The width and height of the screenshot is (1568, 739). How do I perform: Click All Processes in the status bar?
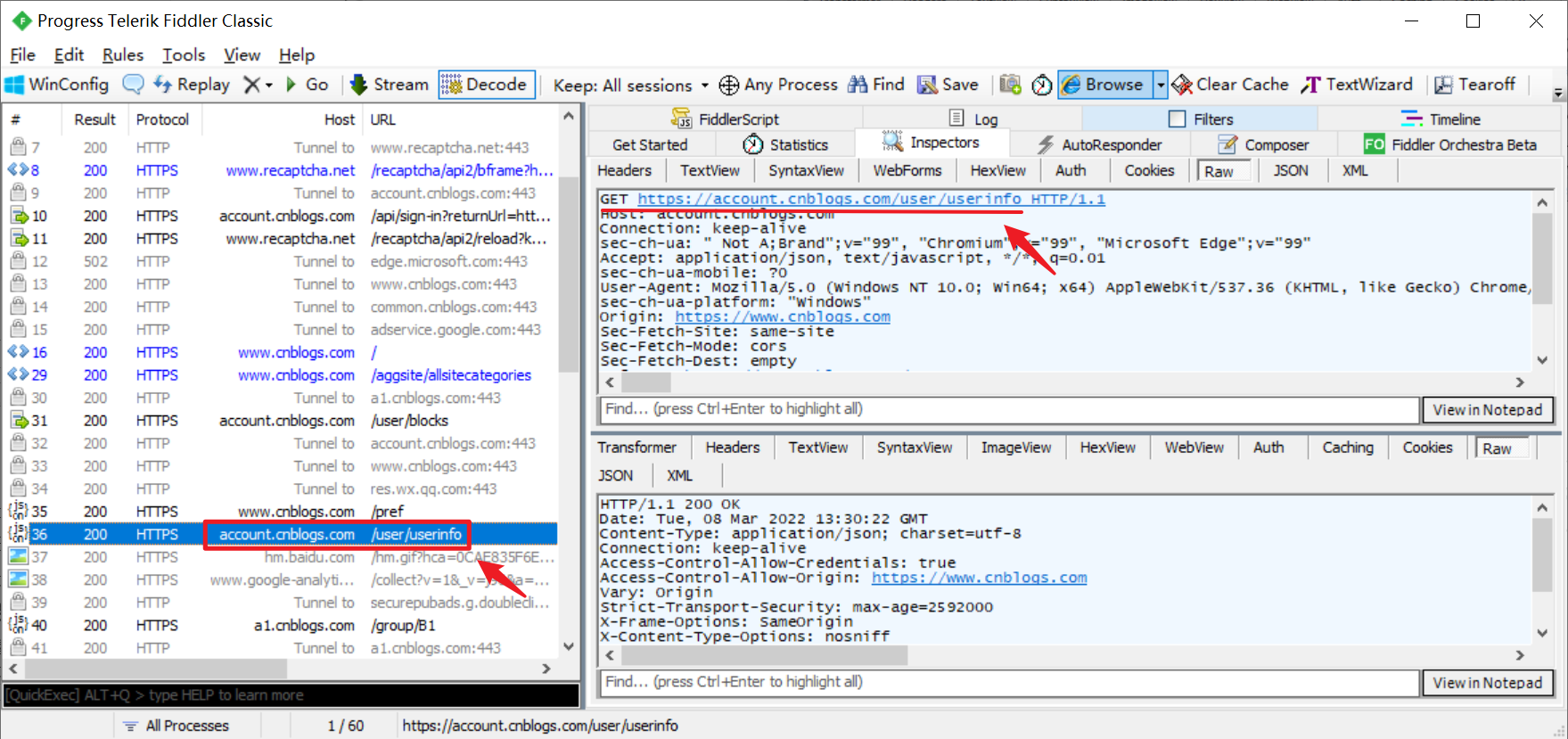point(177,726)
